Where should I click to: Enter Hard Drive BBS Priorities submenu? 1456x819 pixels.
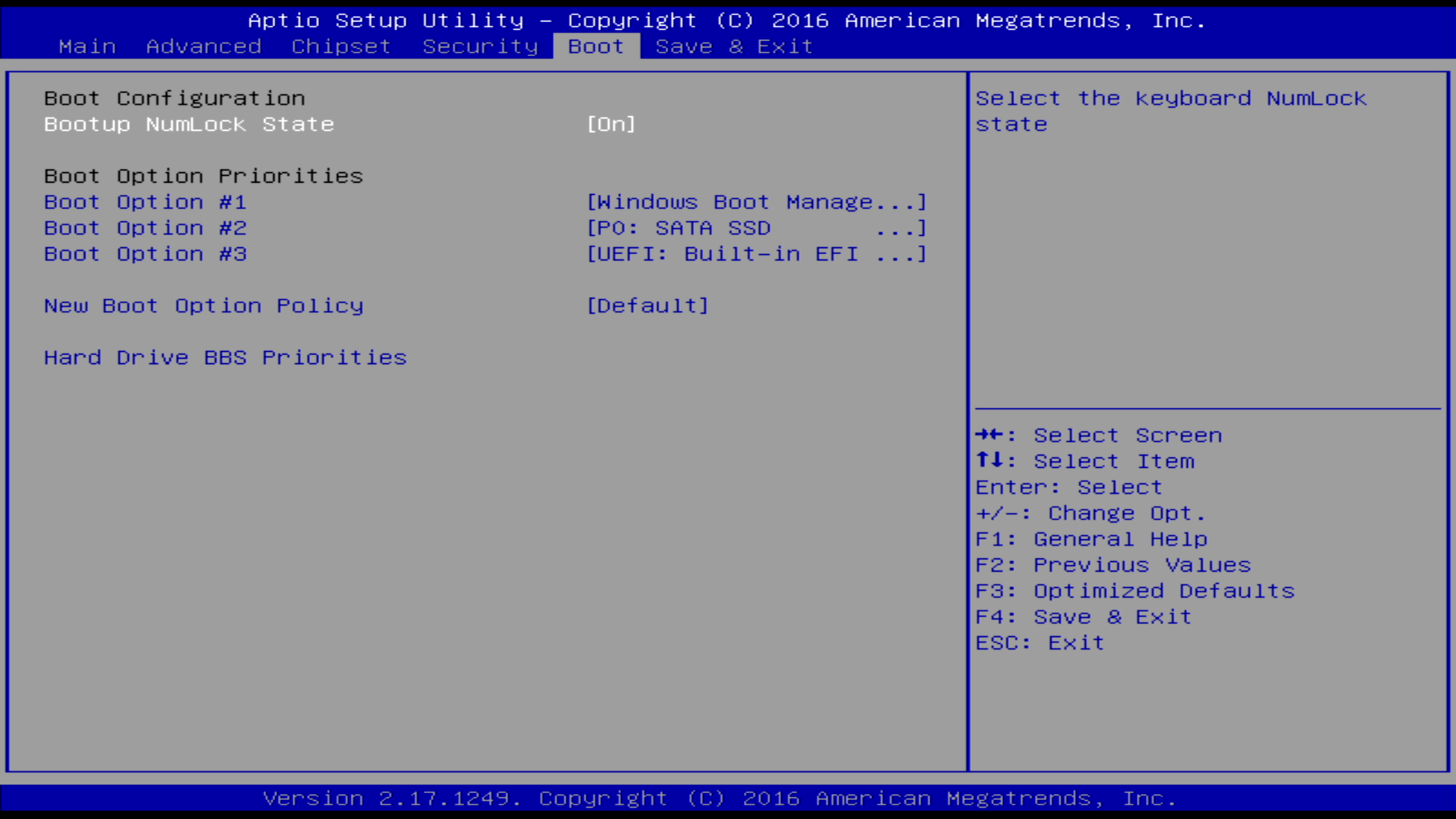(225, 358)
